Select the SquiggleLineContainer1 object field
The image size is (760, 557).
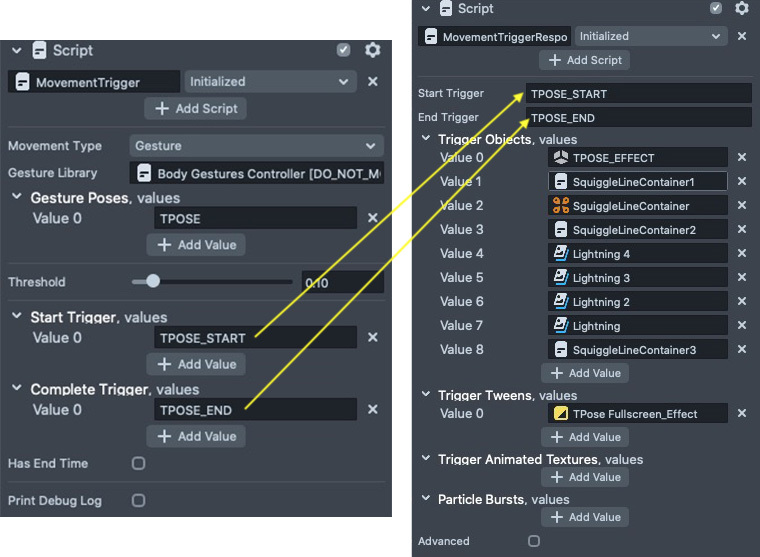(638, 181)
